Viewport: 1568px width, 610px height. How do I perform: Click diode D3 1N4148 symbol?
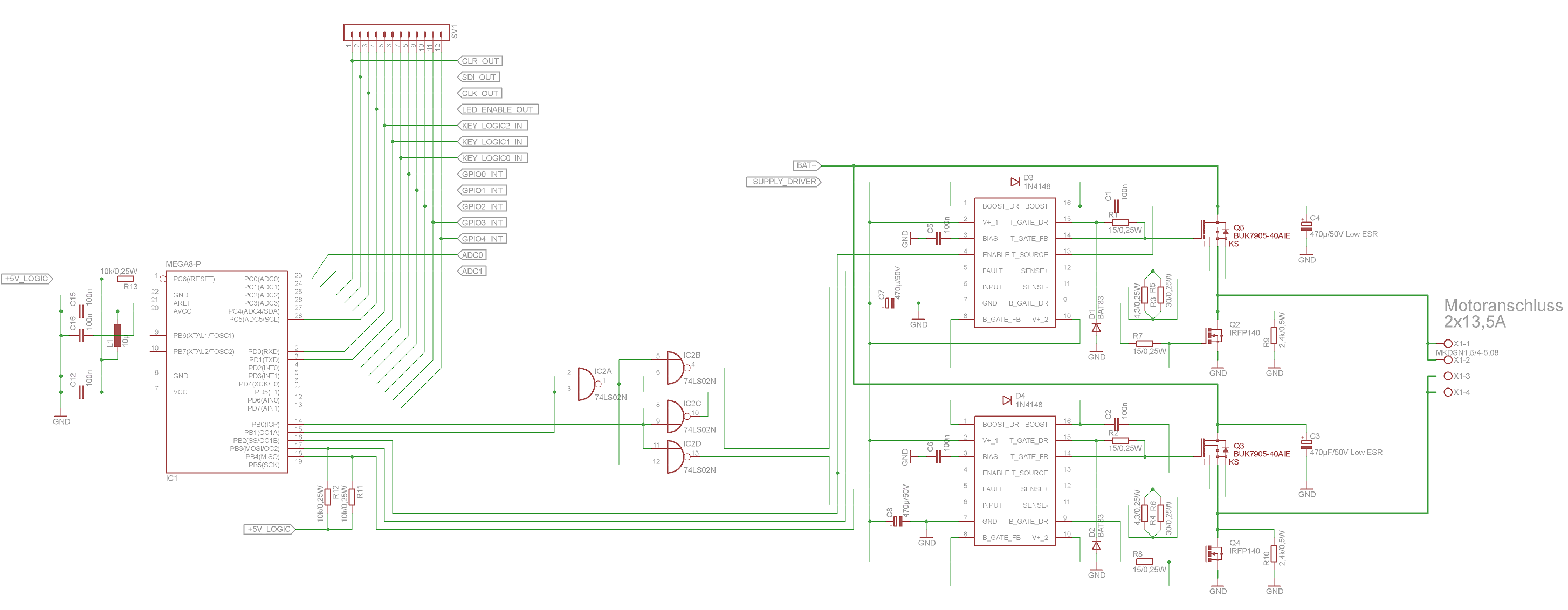click(x=1015, y=182)
